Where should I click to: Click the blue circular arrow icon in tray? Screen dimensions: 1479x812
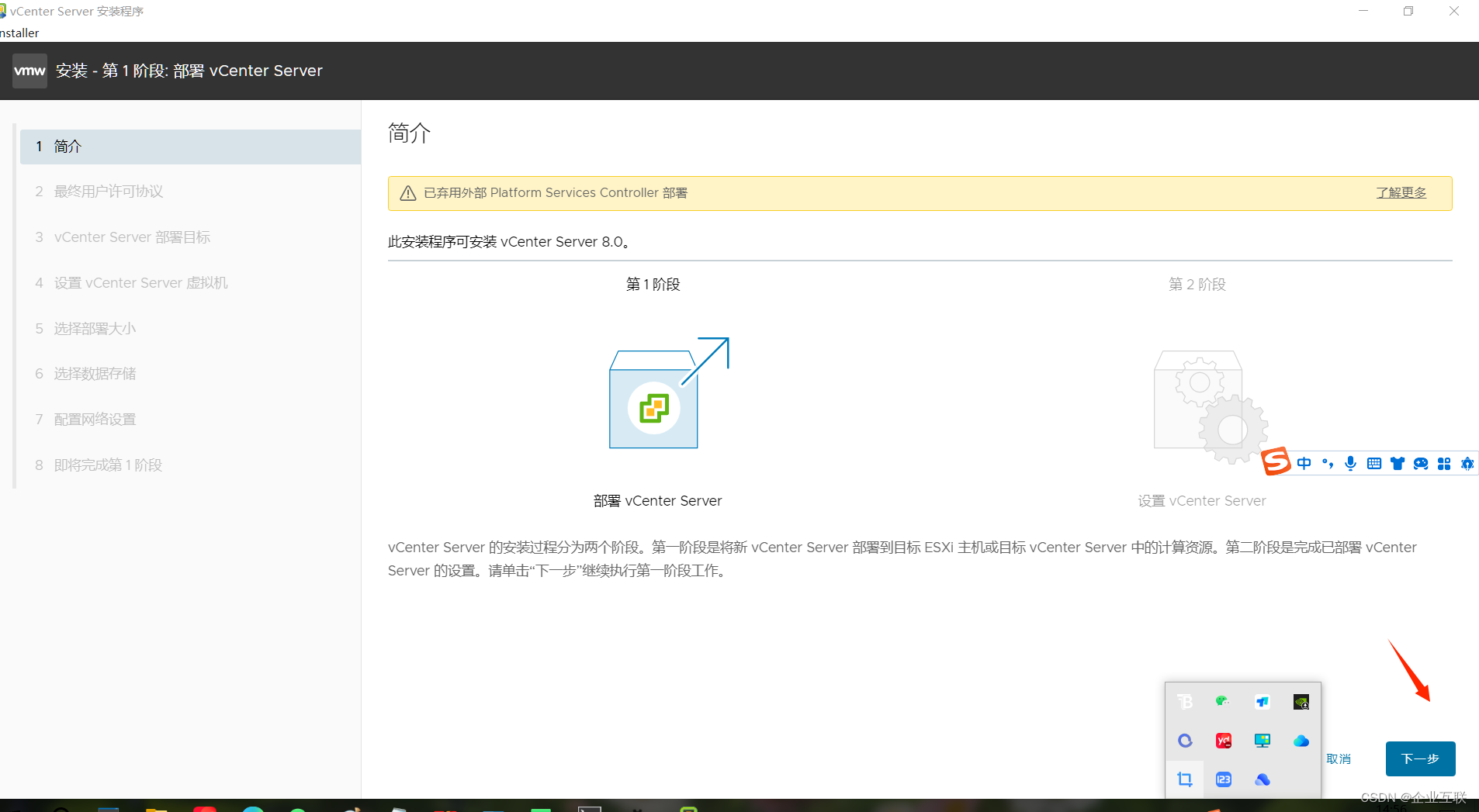(x=1185, y=741)
